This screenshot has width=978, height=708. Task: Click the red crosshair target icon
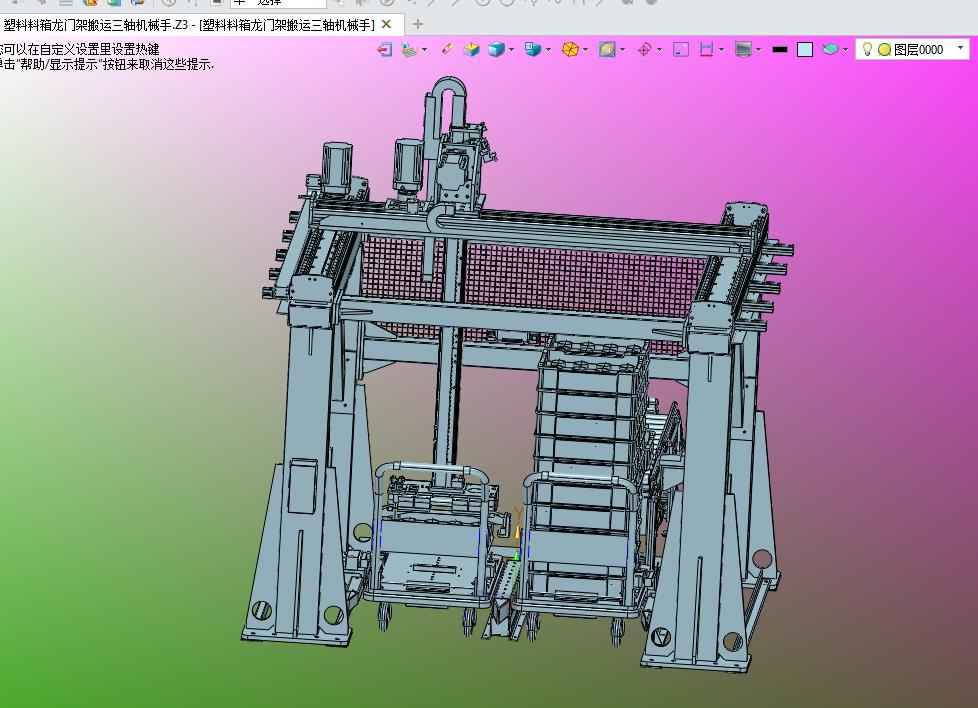pyautogui.click(x=644, y=49)
